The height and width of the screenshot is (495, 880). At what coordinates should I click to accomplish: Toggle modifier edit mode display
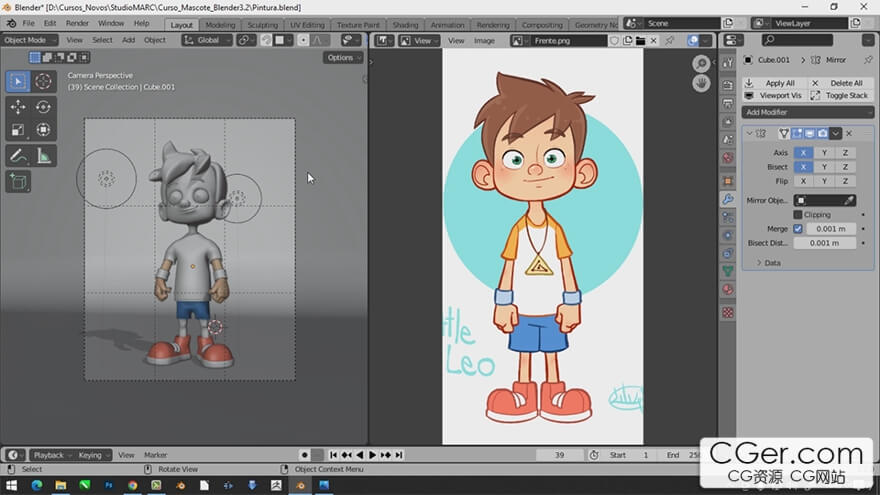pos(797,134)
